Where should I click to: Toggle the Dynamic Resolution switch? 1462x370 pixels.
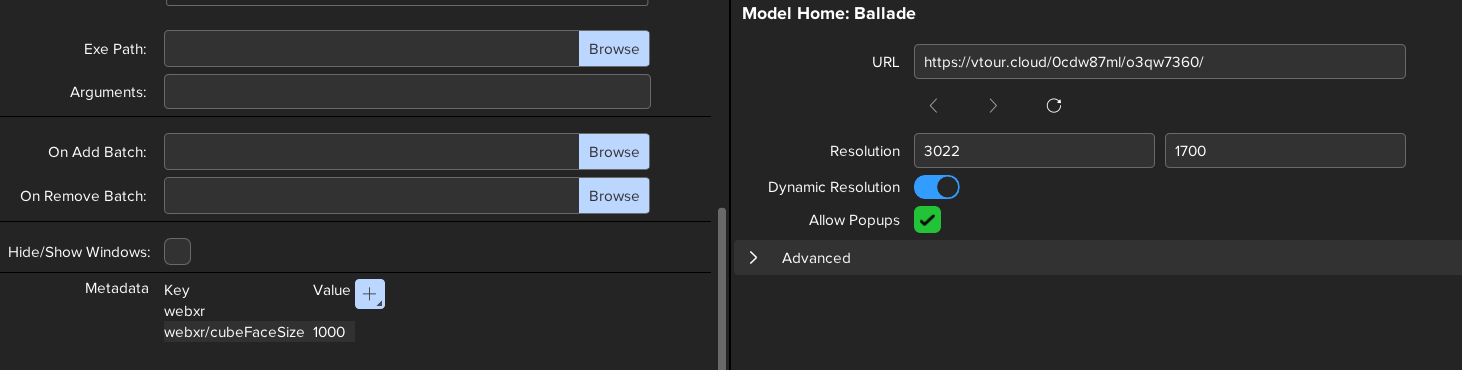tap(937, 187)
